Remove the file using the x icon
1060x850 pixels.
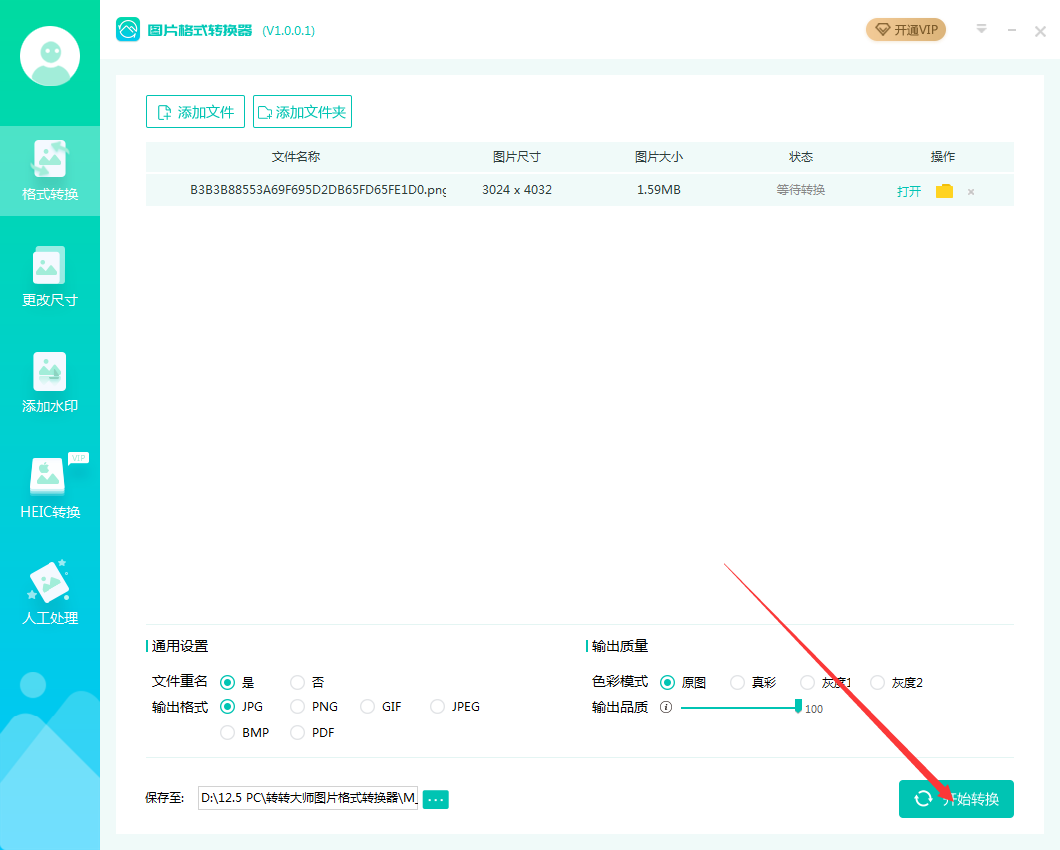[970, 190]
